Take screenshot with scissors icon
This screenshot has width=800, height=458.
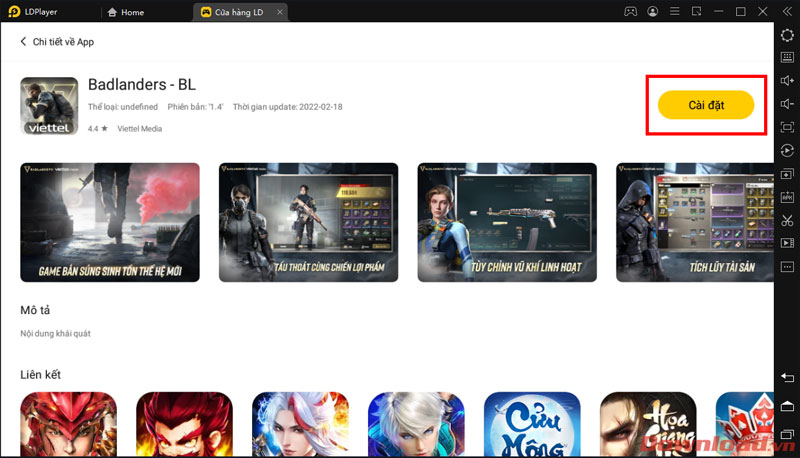(787, 220)
